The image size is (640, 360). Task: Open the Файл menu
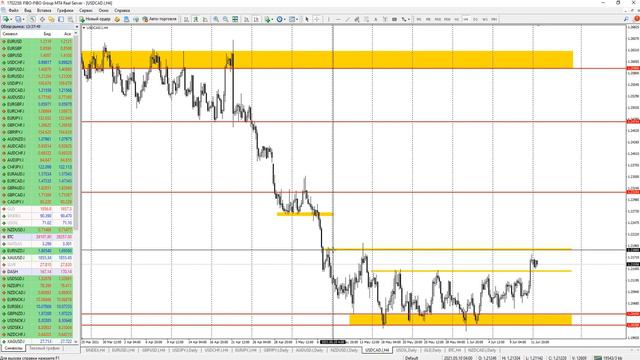click(x=13, y=10)
